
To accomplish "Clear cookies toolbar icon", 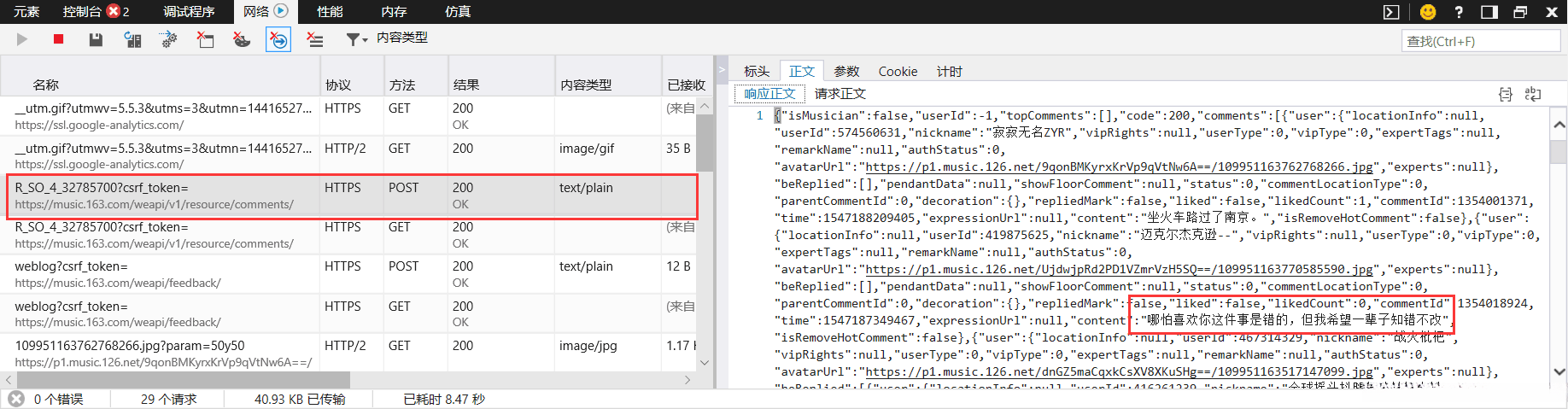I will tap(242, 39).
